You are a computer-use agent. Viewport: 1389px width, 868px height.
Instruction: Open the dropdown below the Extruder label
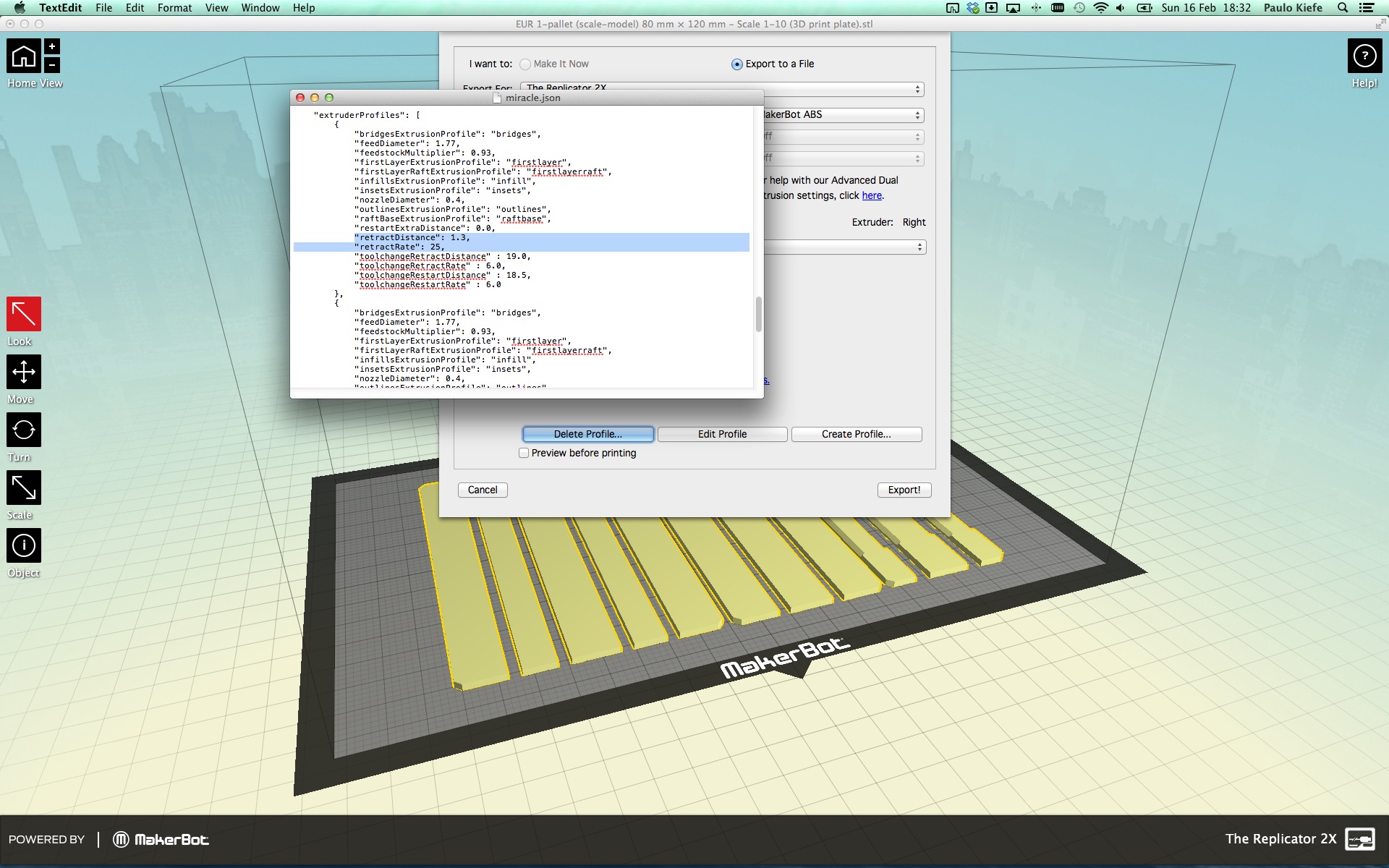click(844, 247)
